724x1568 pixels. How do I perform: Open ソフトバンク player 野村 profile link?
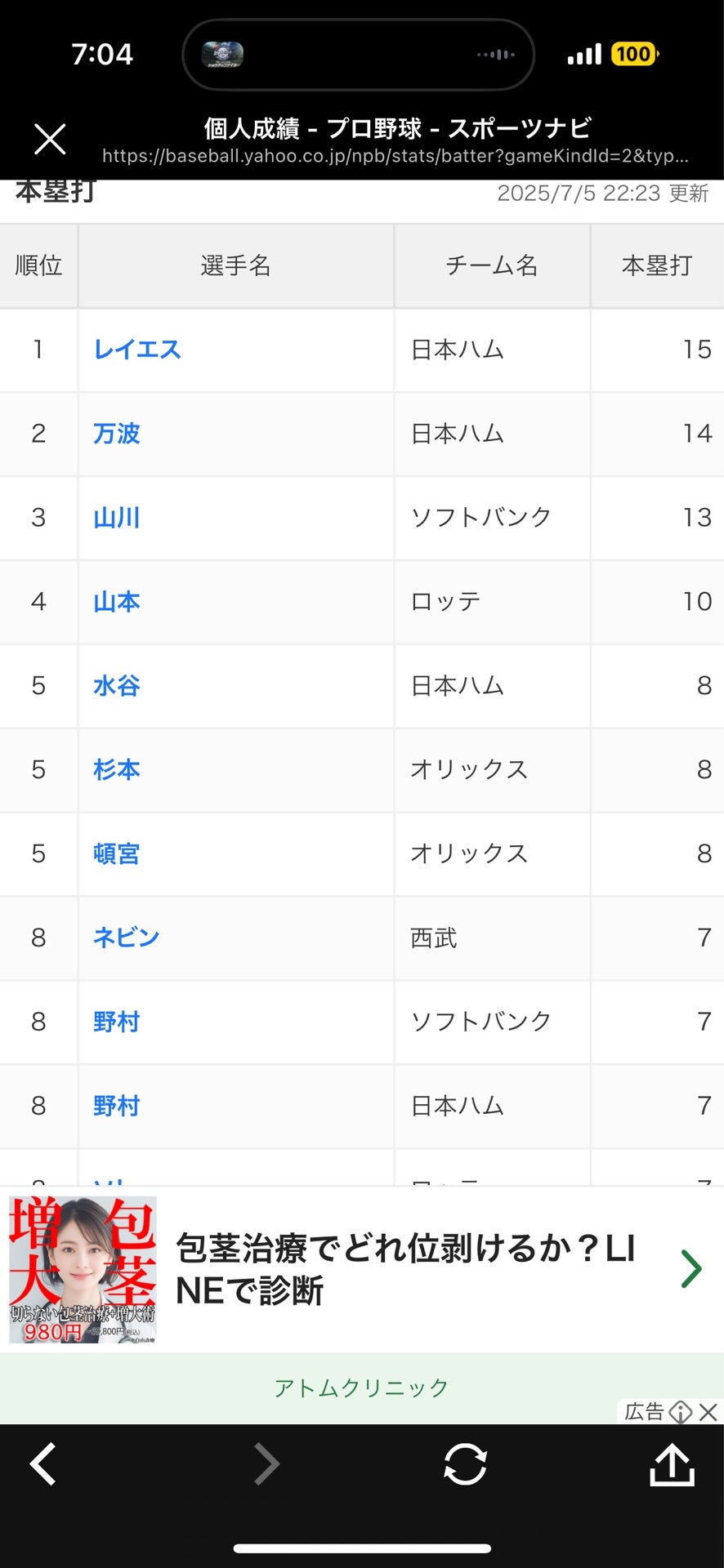[117, 1022]
